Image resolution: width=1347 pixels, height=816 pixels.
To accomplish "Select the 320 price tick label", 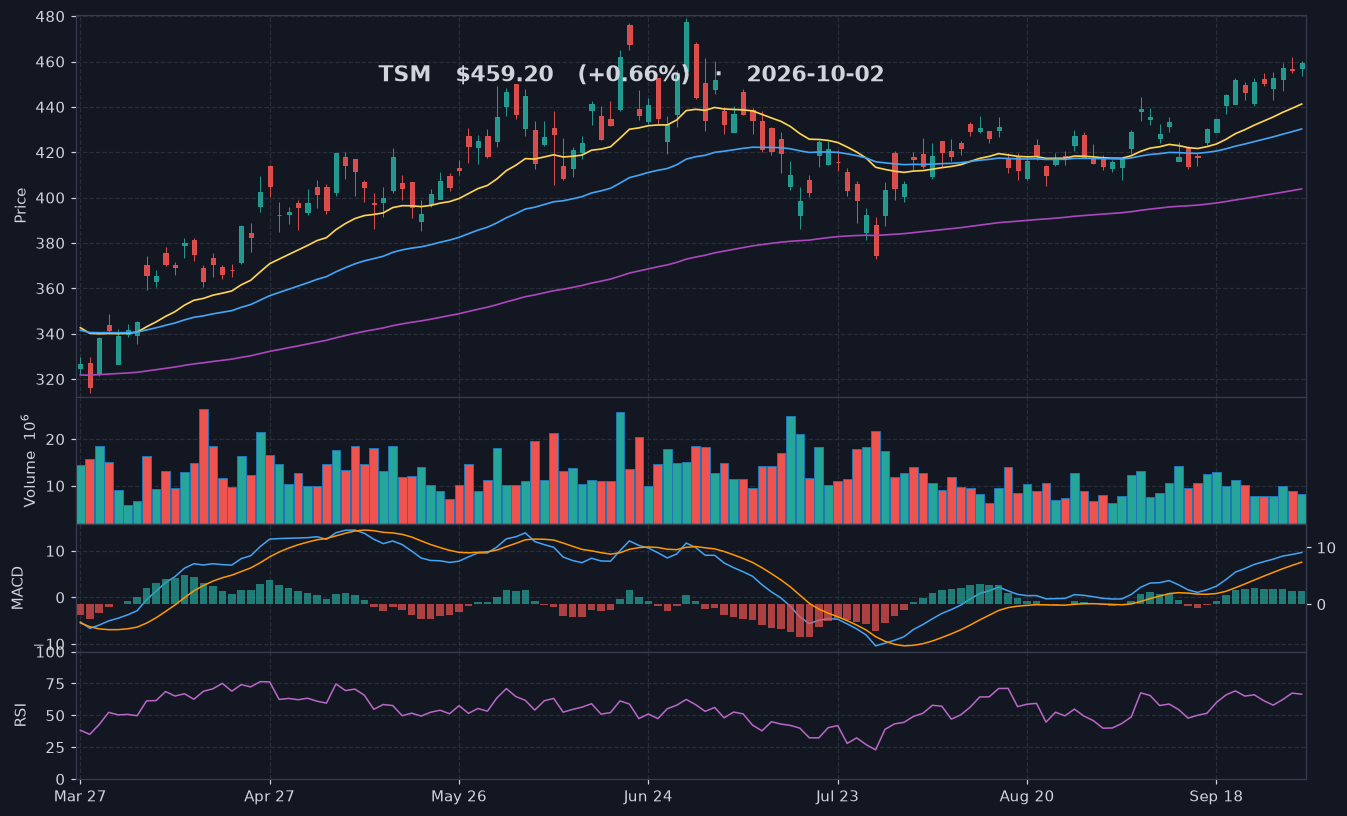I will click(50, 380).
